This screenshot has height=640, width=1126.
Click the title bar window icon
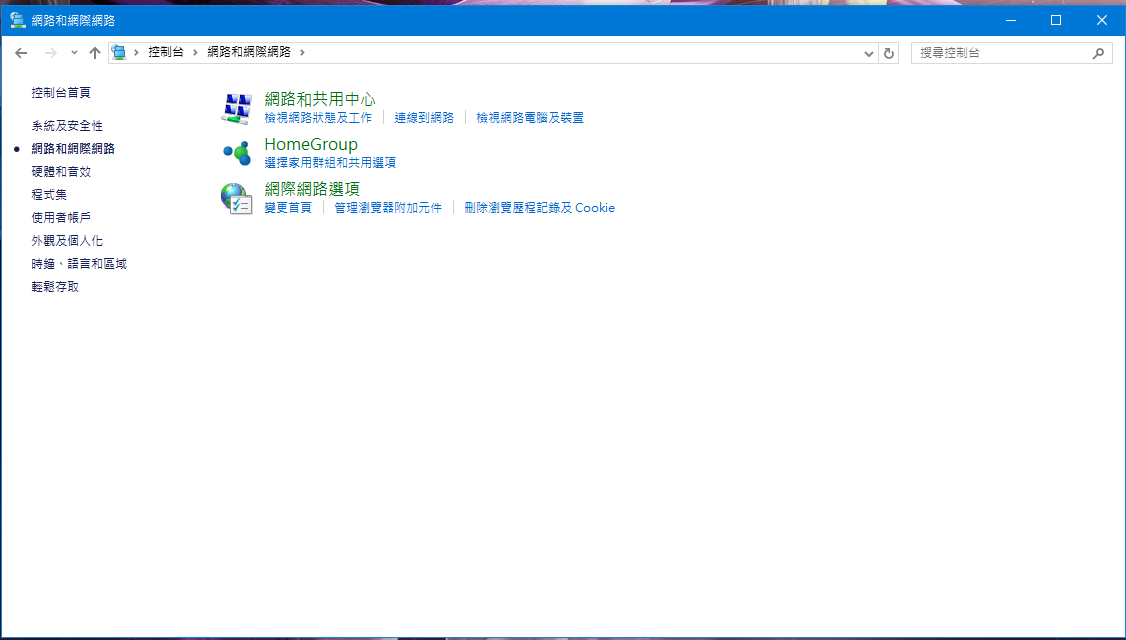pyautogui.click(x=18, y=20)
